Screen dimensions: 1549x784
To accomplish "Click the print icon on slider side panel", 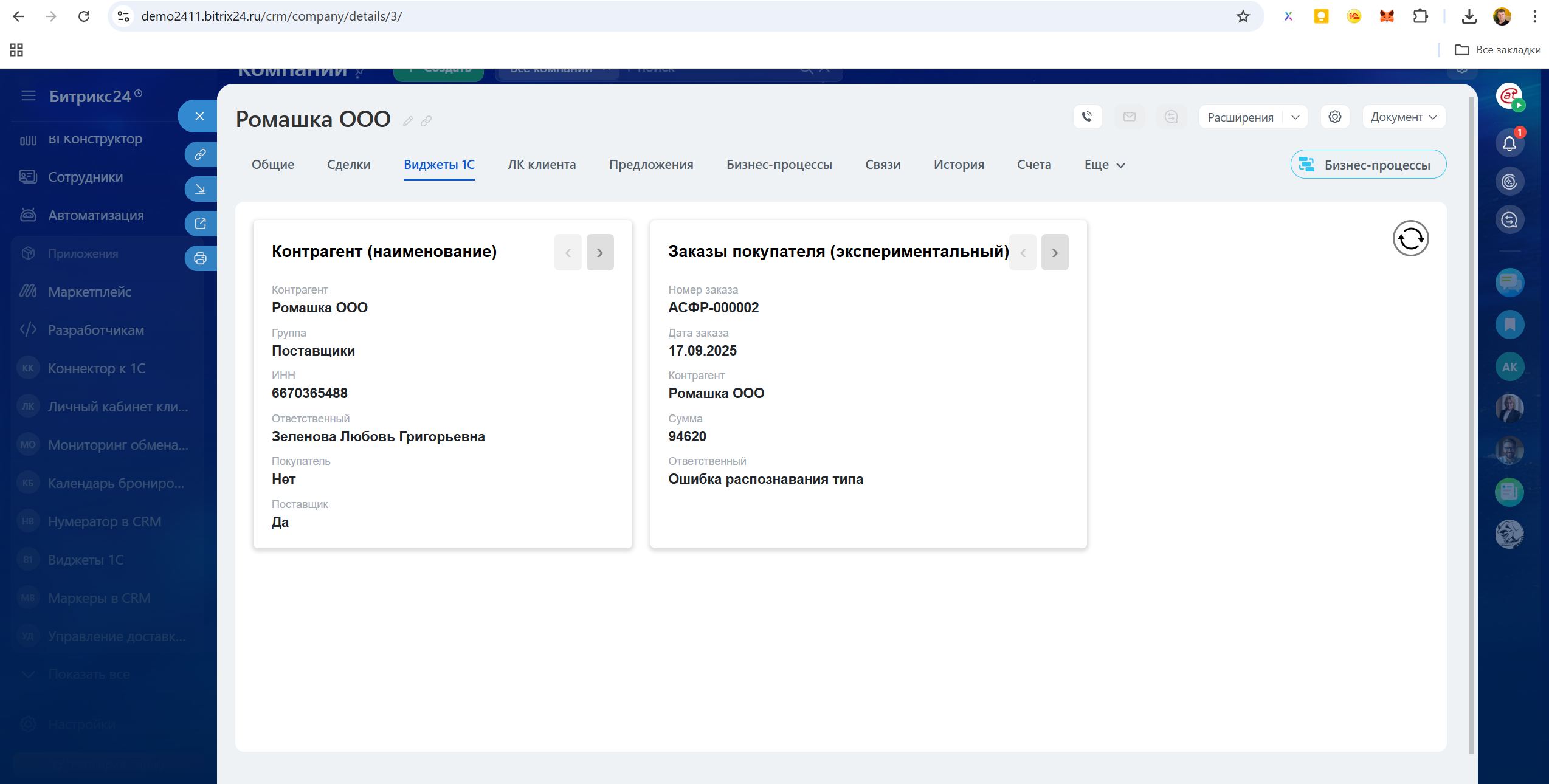I will pyautogui.click(x=200, y=259).
